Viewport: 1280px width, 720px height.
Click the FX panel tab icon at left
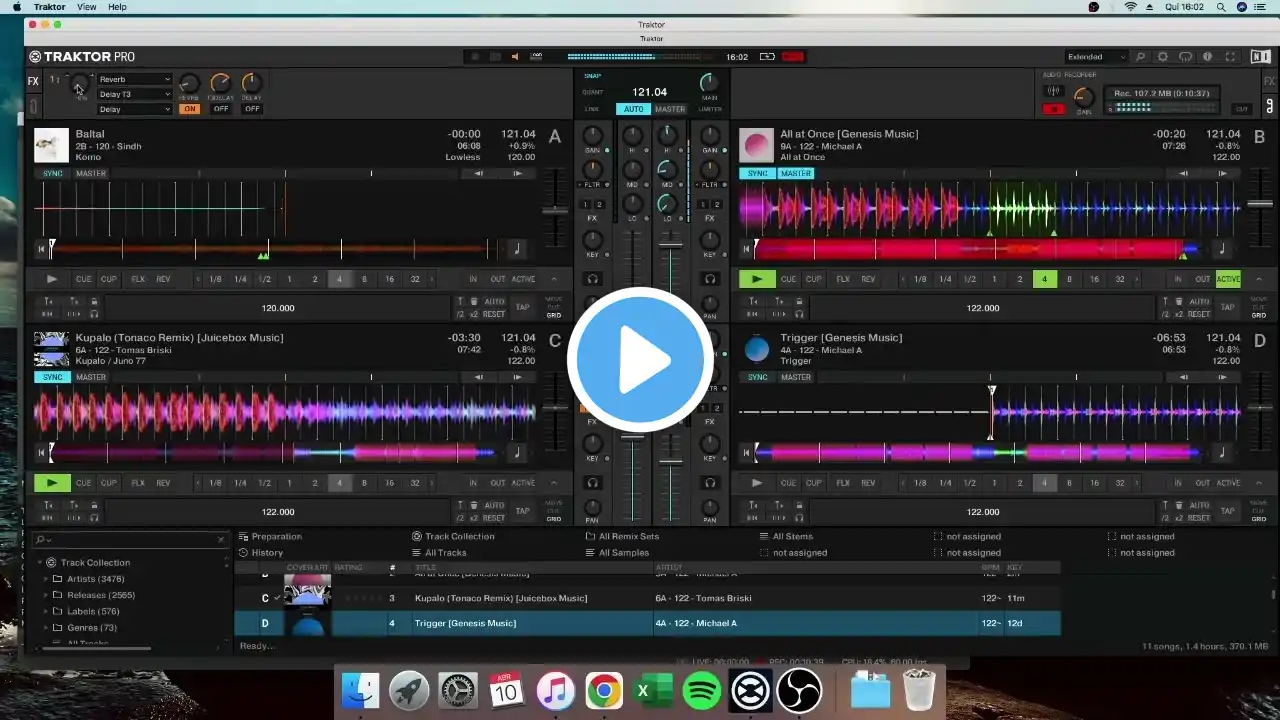[33, 81]
